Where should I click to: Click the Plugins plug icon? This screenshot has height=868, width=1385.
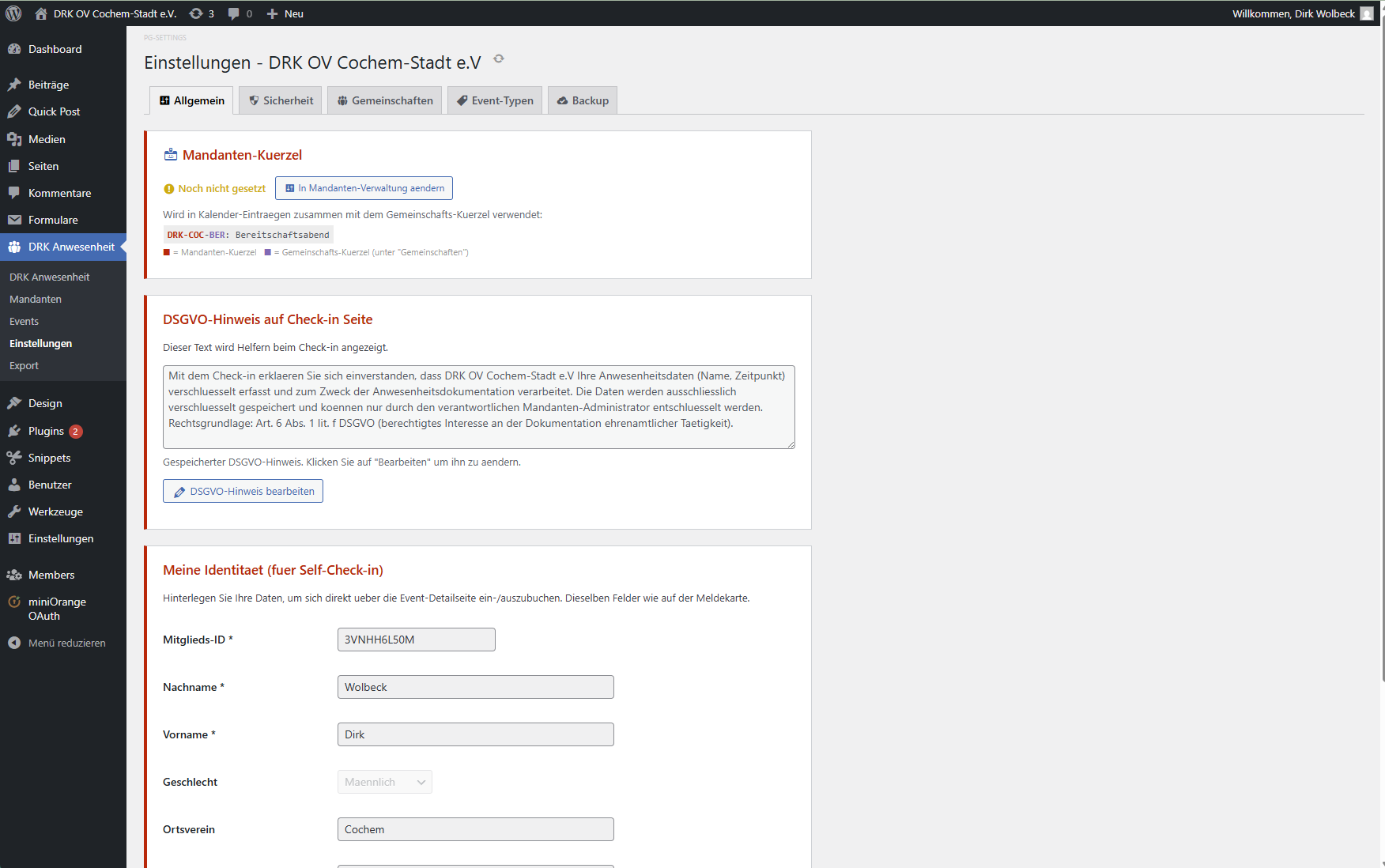coord(14,431)
